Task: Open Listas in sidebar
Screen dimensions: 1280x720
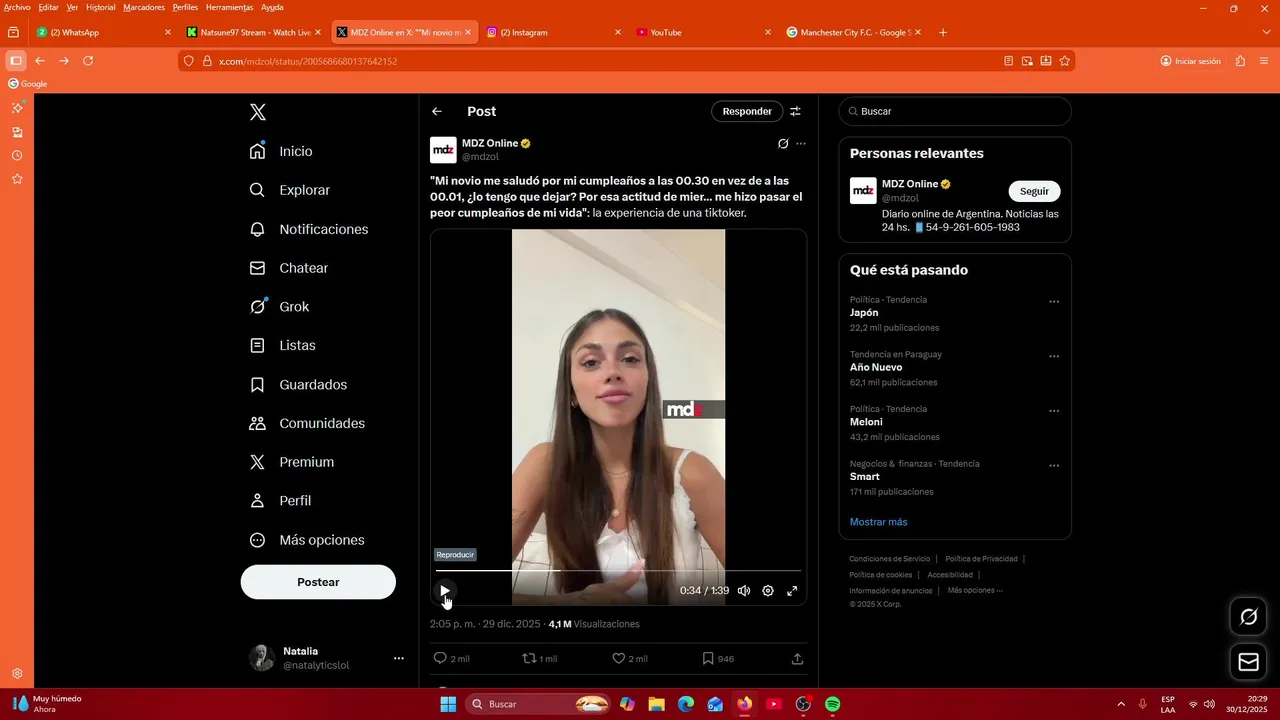Action: [x=282, y=345]
